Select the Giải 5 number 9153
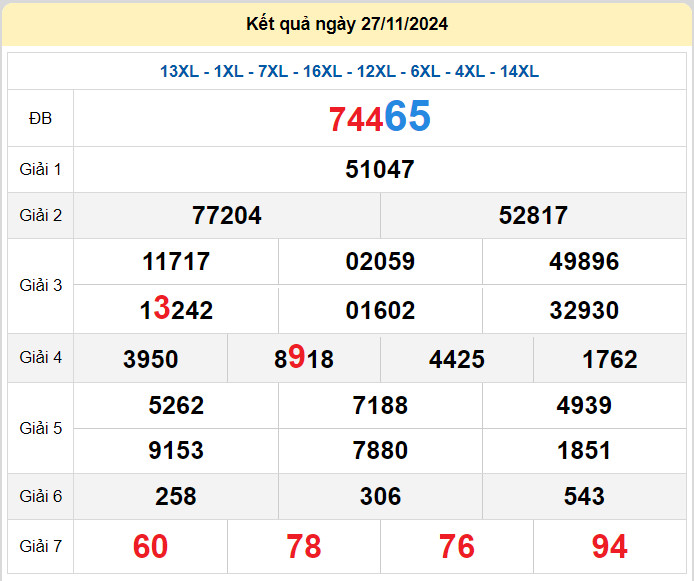 [x=176, y=451]
